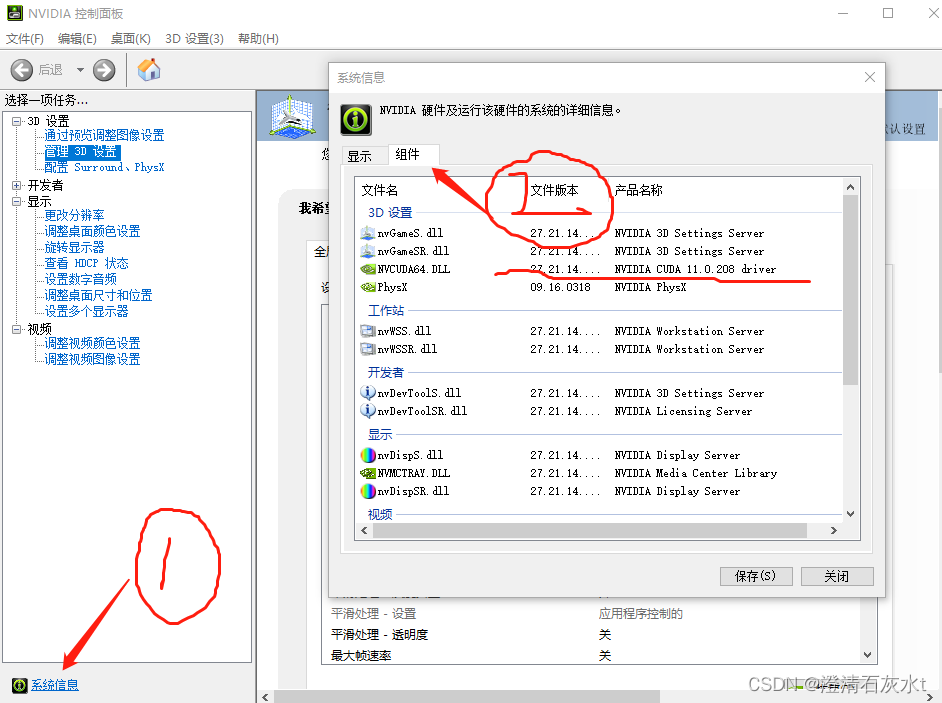The height and width of the screenshot is (703, 942).
Task: Click the 3D settings preview image icon
Action: [292, 115]
